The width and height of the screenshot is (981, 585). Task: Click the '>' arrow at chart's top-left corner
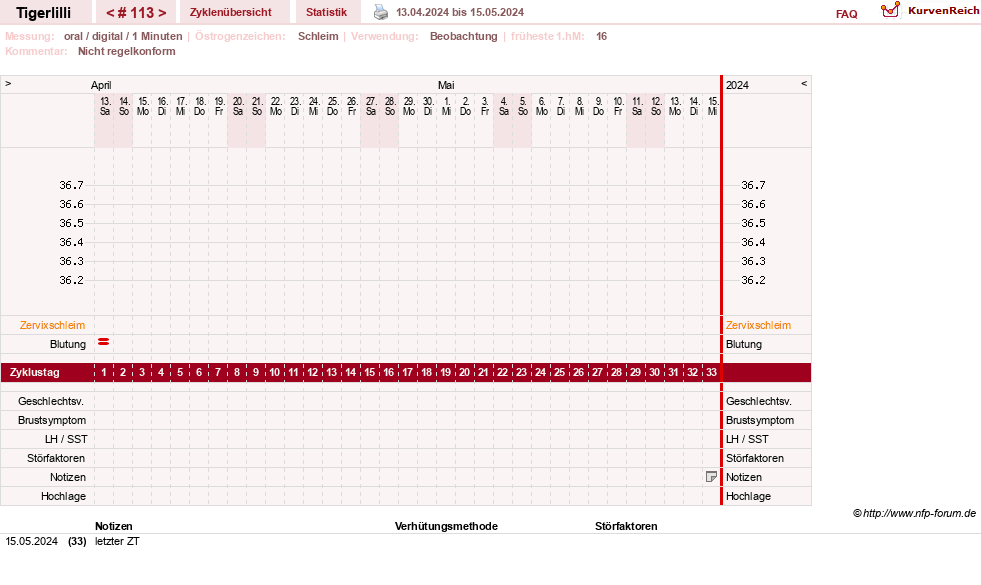click(8, 83)
